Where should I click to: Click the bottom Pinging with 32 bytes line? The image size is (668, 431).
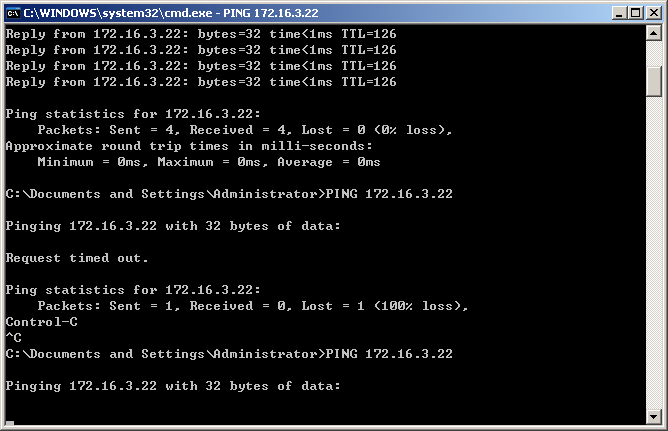(173, 386)
